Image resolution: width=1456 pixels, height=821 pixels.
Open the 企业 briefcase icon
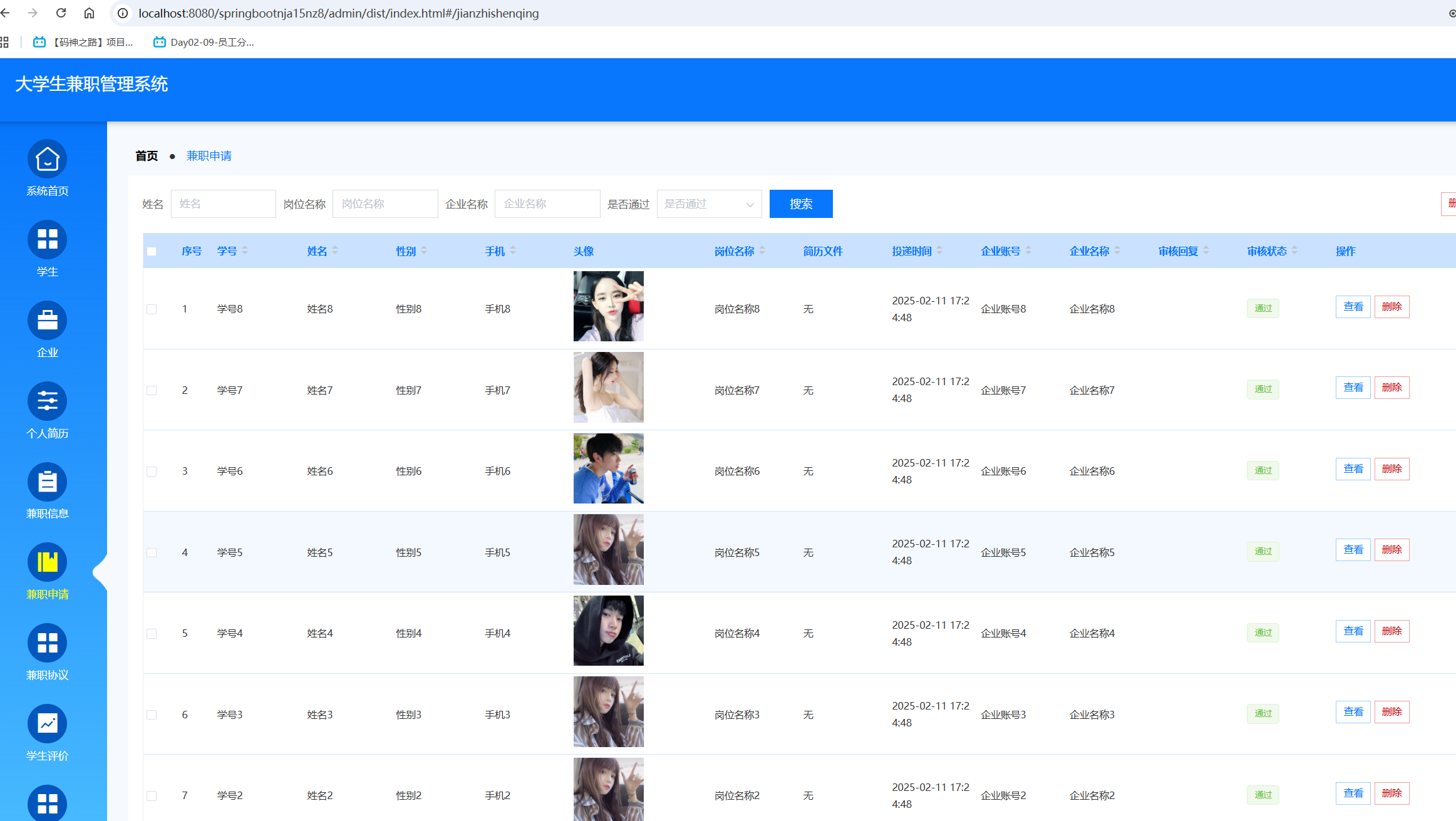click(47, 321)
